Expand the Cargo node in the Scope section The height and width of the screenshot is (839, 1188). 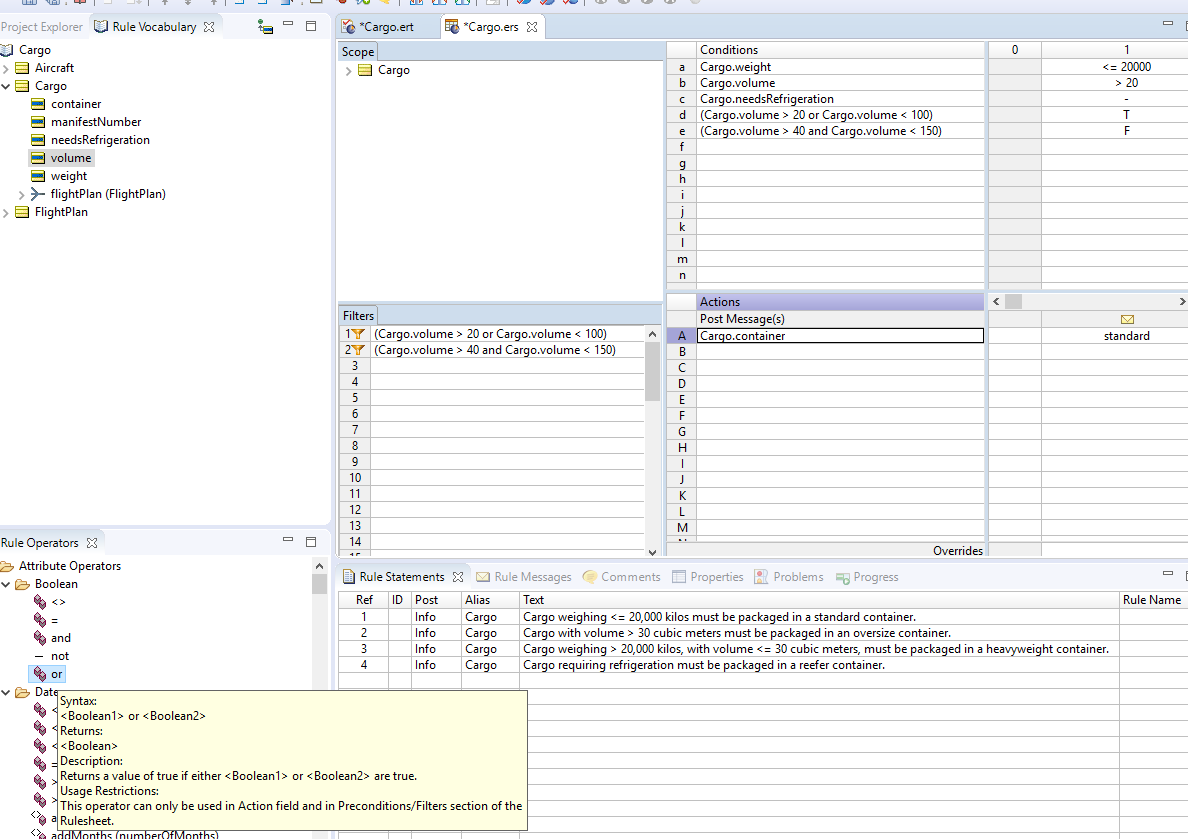(348, 70)
